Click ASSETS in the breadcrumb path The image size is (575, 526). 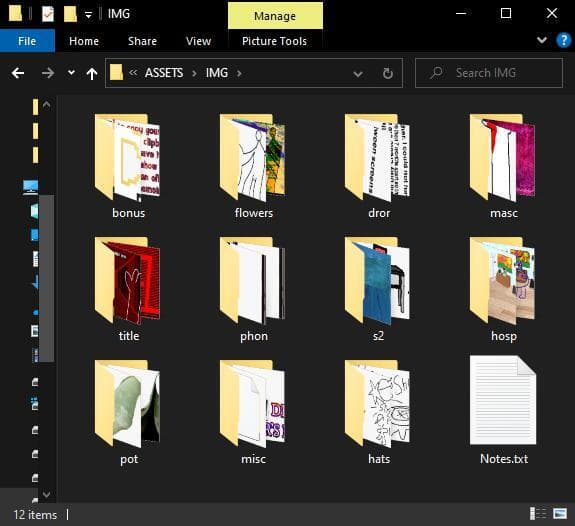[164, 73]
